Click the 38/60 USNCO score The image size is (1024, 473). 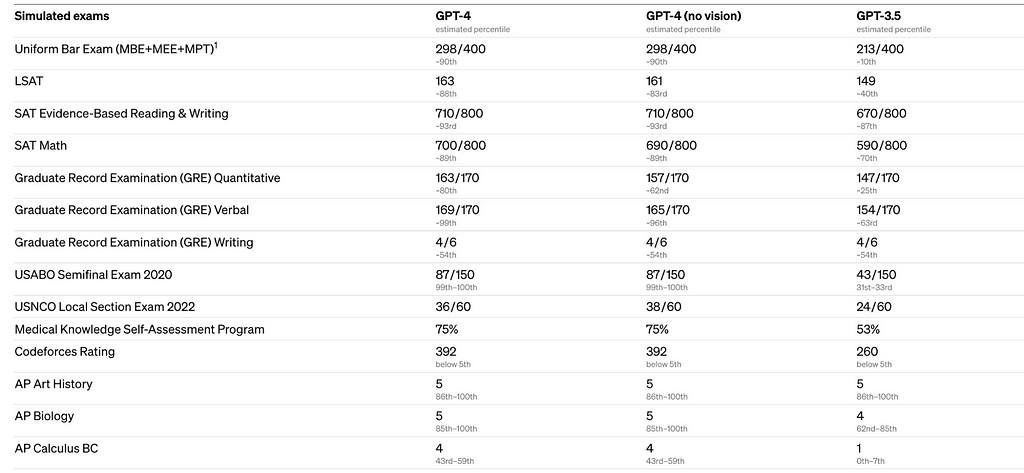pyautogui.click(x=665, y=308)
